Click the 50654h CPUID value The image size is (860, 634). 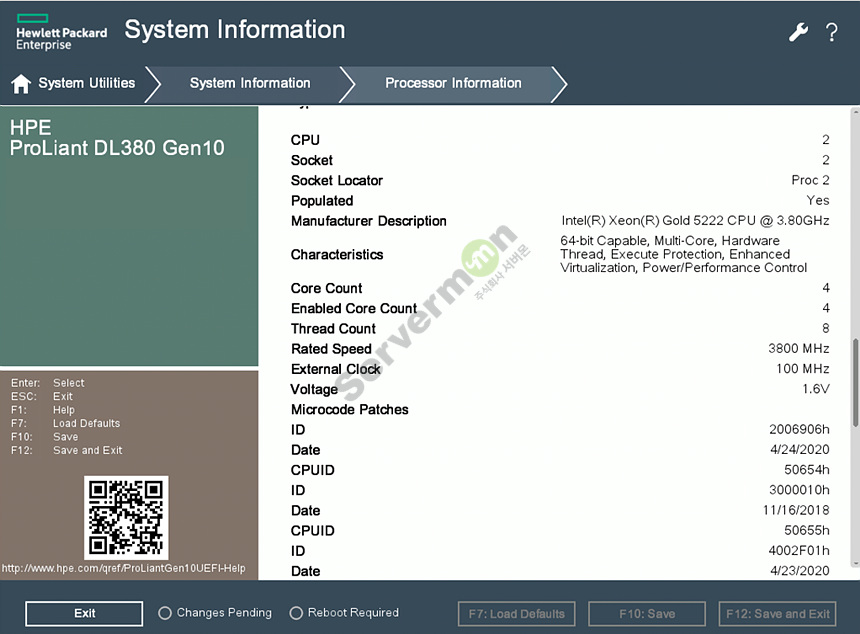coord(807,469)
